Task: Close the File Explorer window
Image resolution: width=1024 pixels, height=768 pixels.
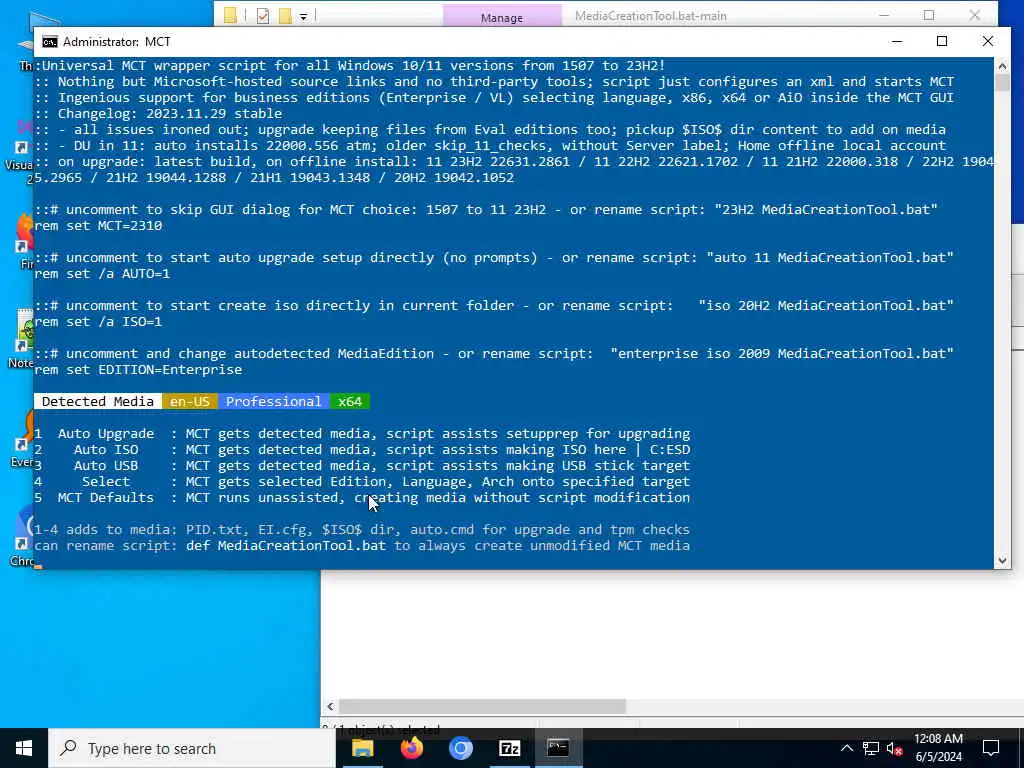Action: (974, 14)
